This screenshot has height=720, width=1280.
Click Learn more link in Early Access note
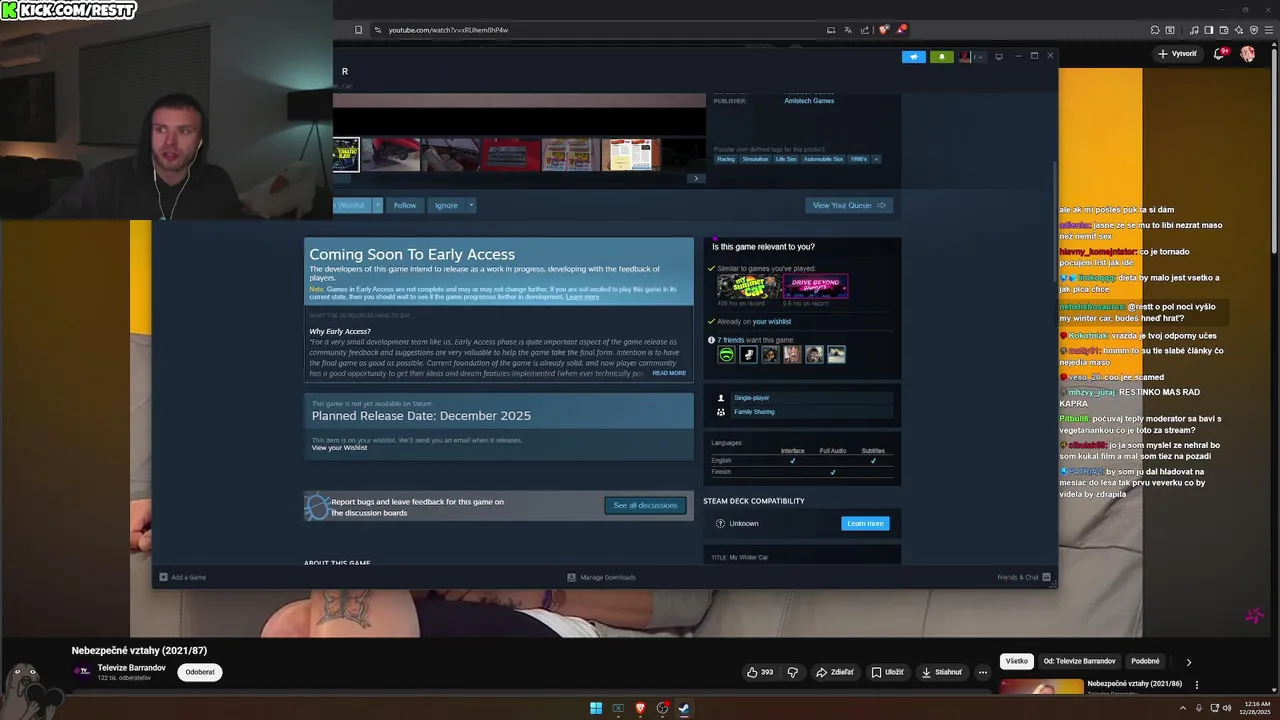coord(582,297)
